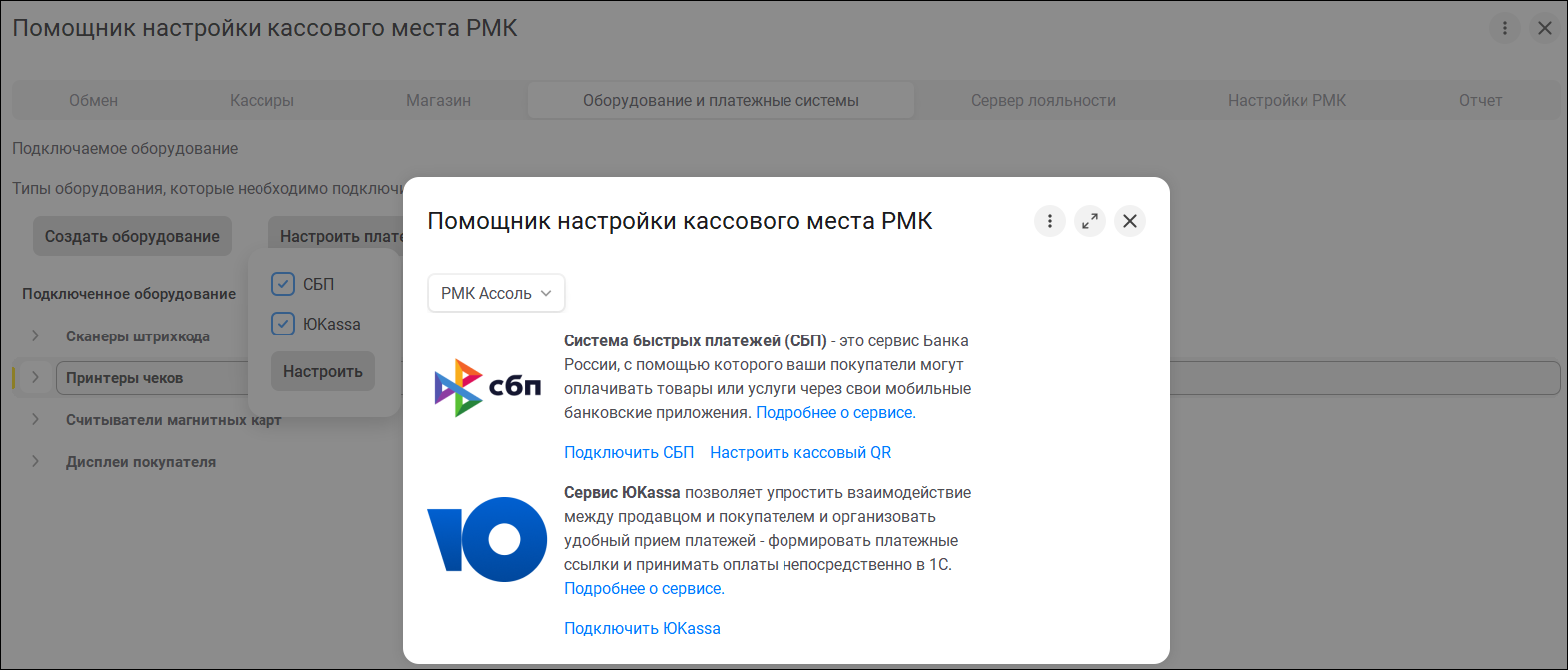1568x670 pixels.
Task: Uncheck the СБП checkbox
Action: 283,284
